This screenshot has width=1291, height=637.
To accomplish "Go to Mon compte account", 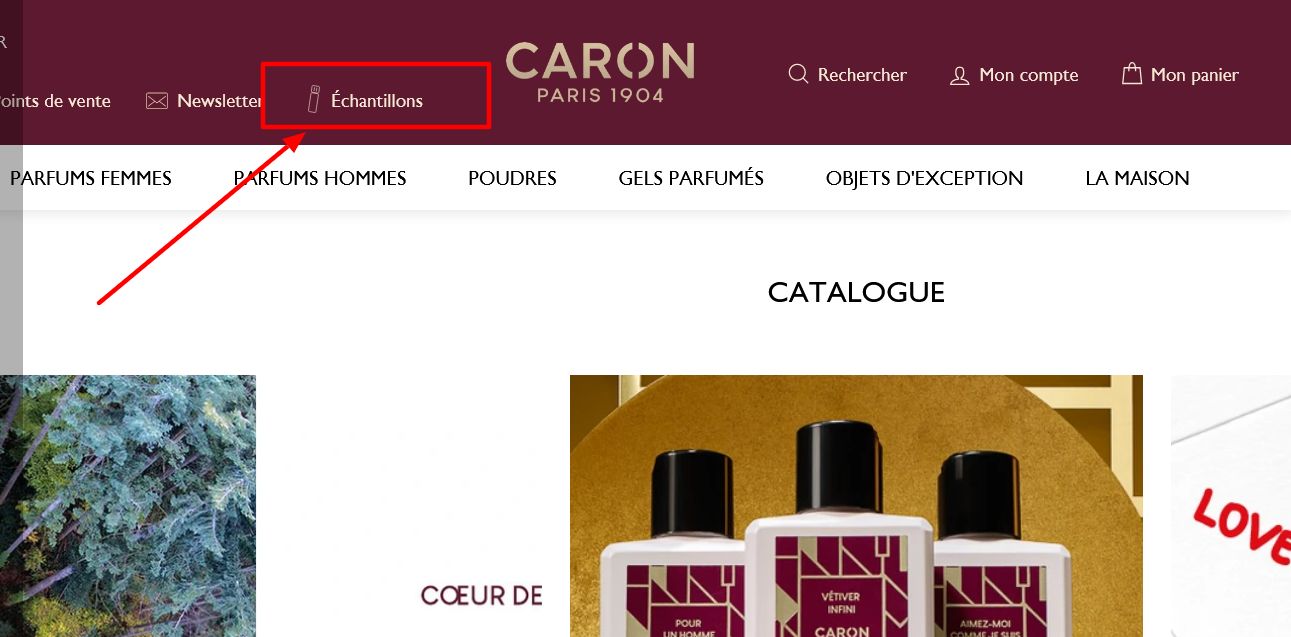I will point(1029,75).
